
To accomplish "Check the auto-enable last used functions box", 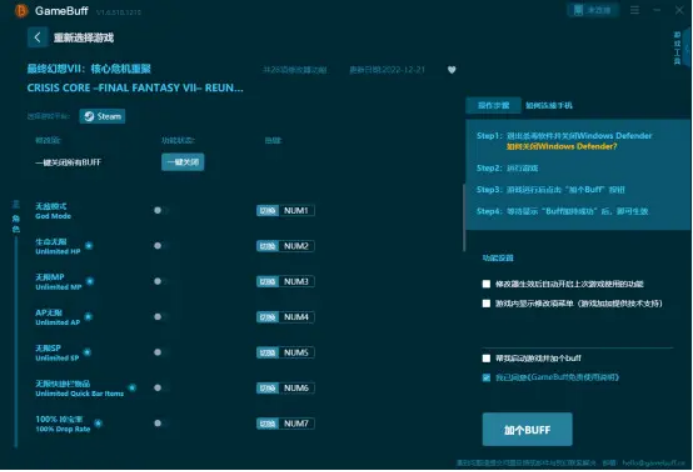I will [x=486, y=284].
